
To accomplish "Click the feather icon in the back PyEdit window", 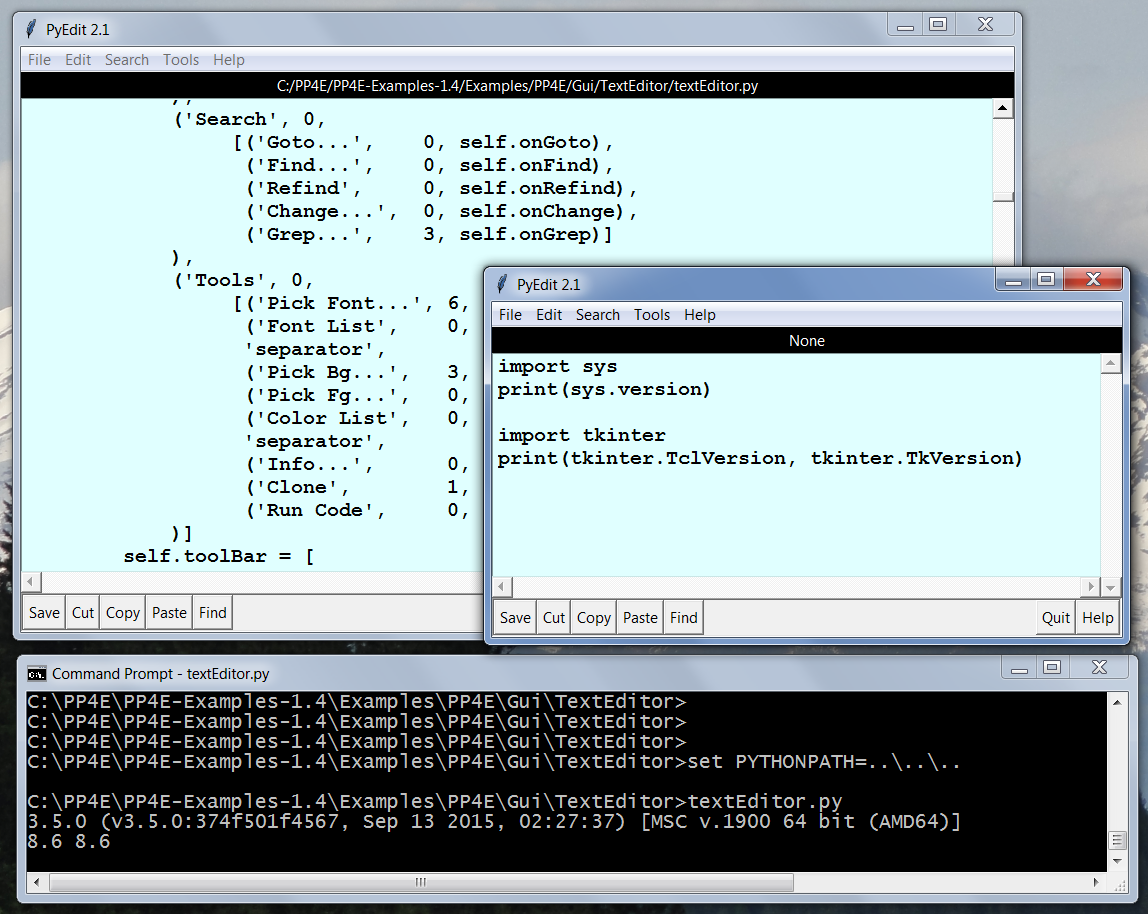I will tap(32, 29).
